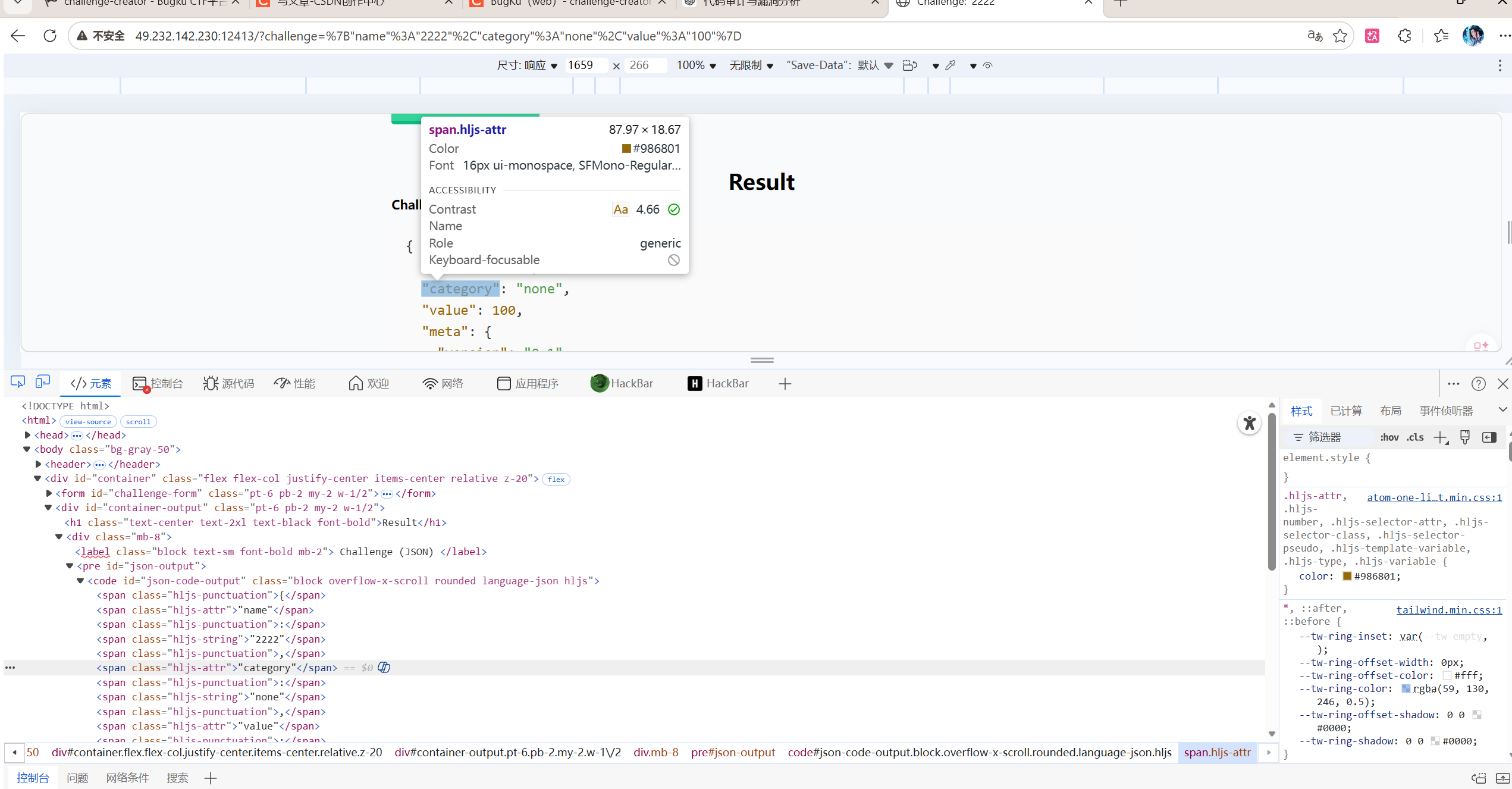Open the 尺寸: 响应 device dropdown
This screenshot has height=789, width=1512.
(x=527, y=65)
